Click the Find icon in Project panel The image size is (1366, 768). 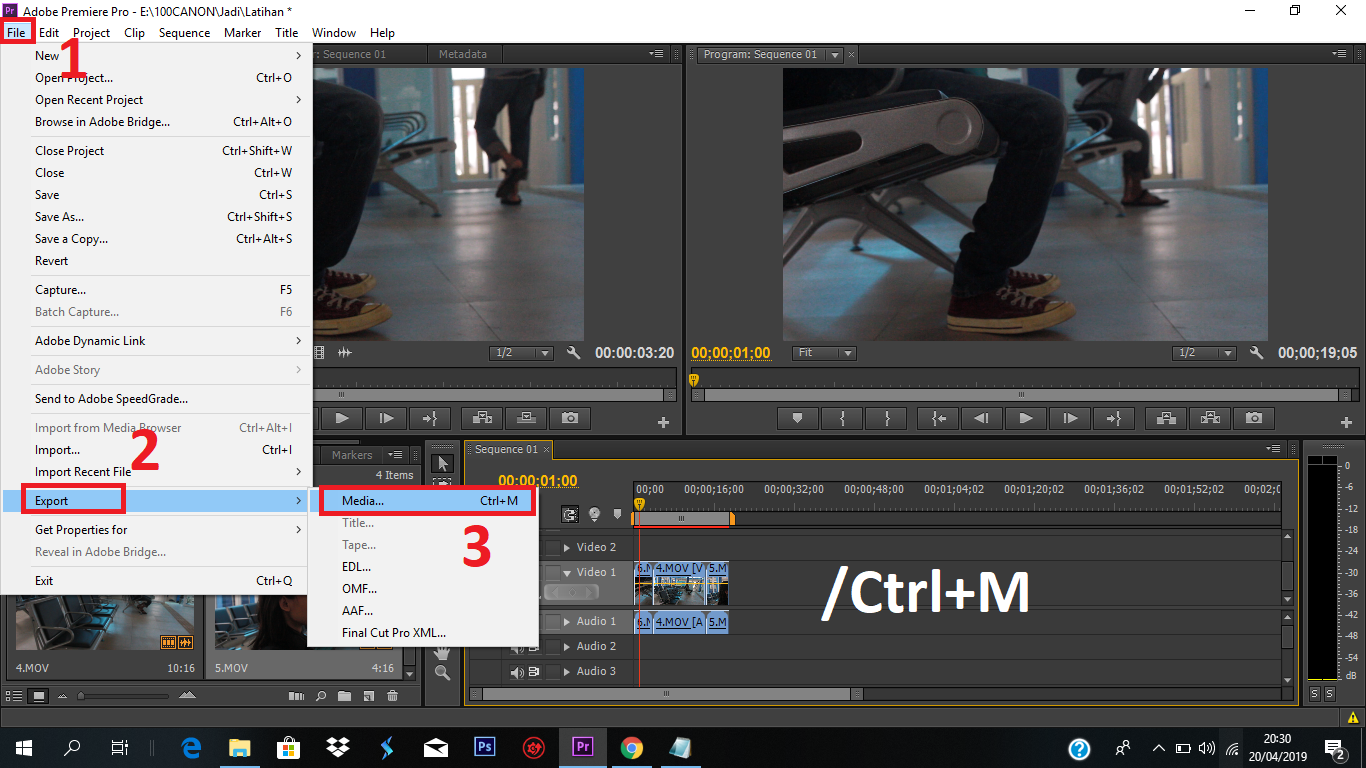click(322, 696)
